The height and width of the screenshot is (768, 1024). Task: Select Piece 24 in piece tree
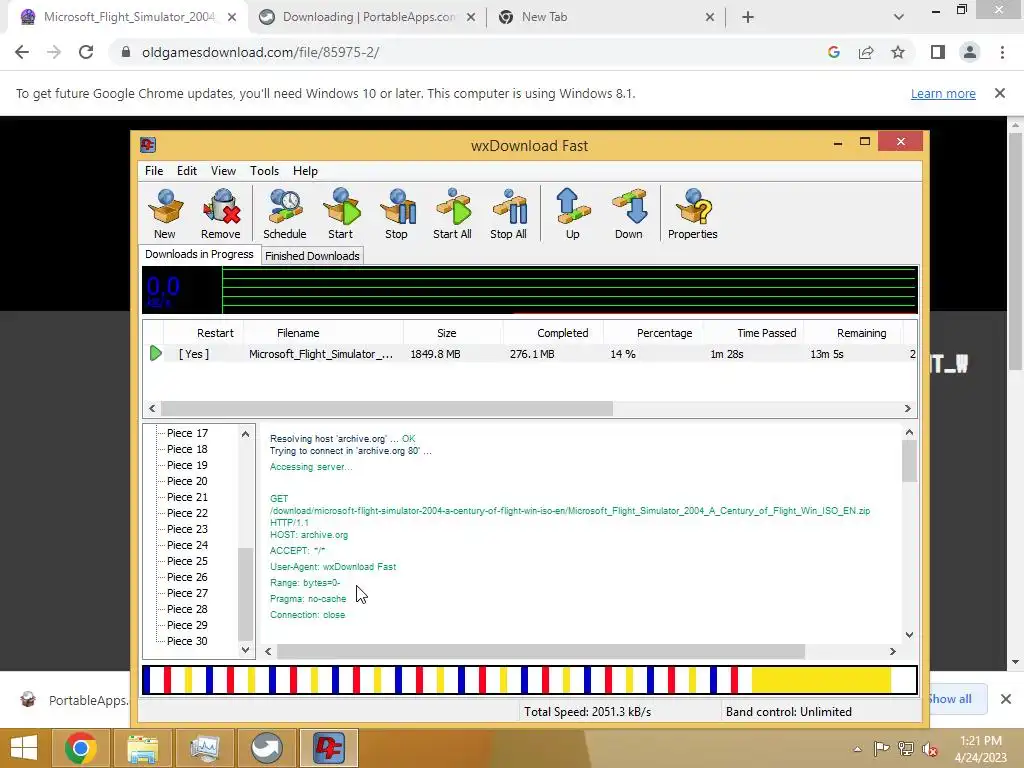pos(187,545)
